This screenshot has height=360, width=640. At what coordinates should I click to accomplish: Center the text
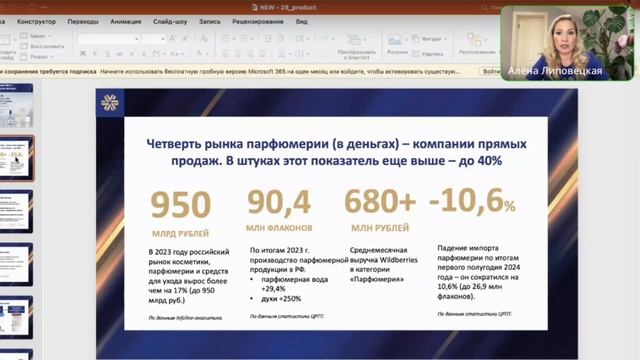[x=238, y=53]
